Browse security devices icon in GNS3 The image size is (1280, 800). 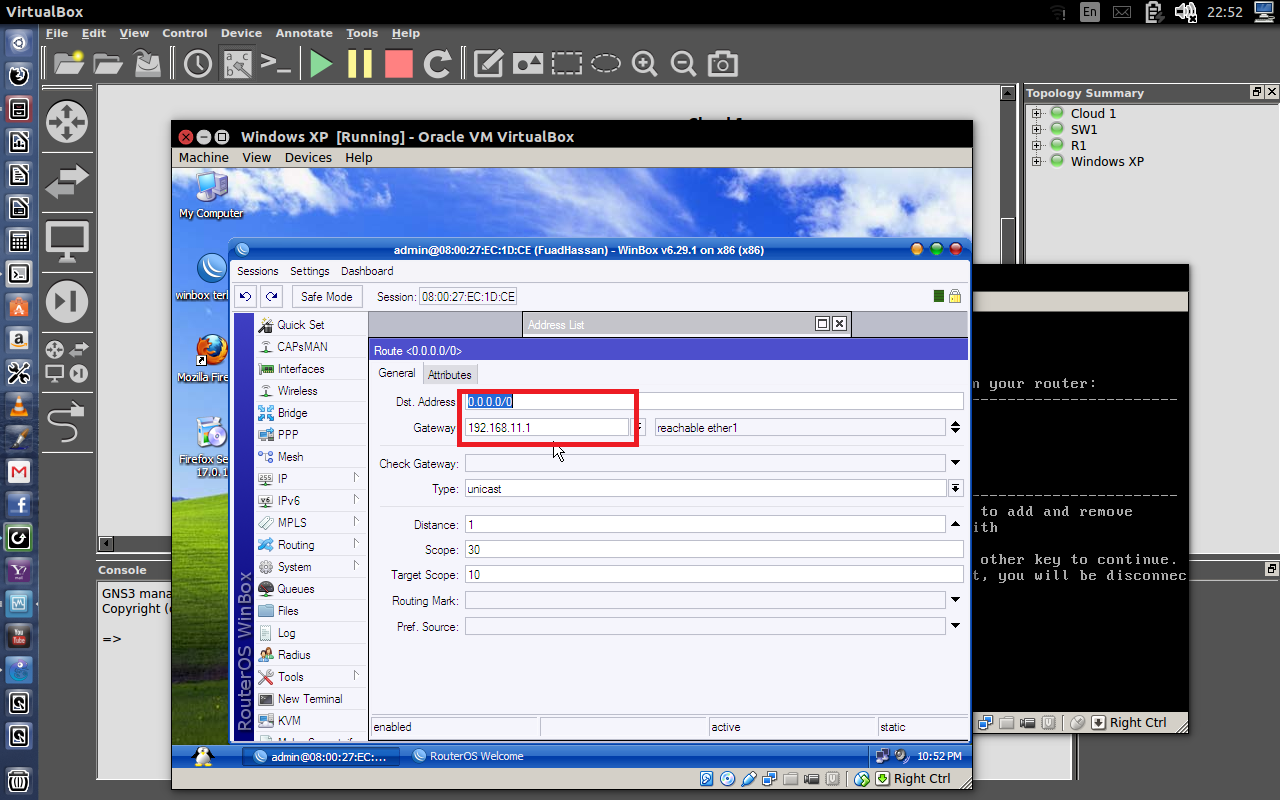pos(67,301)
